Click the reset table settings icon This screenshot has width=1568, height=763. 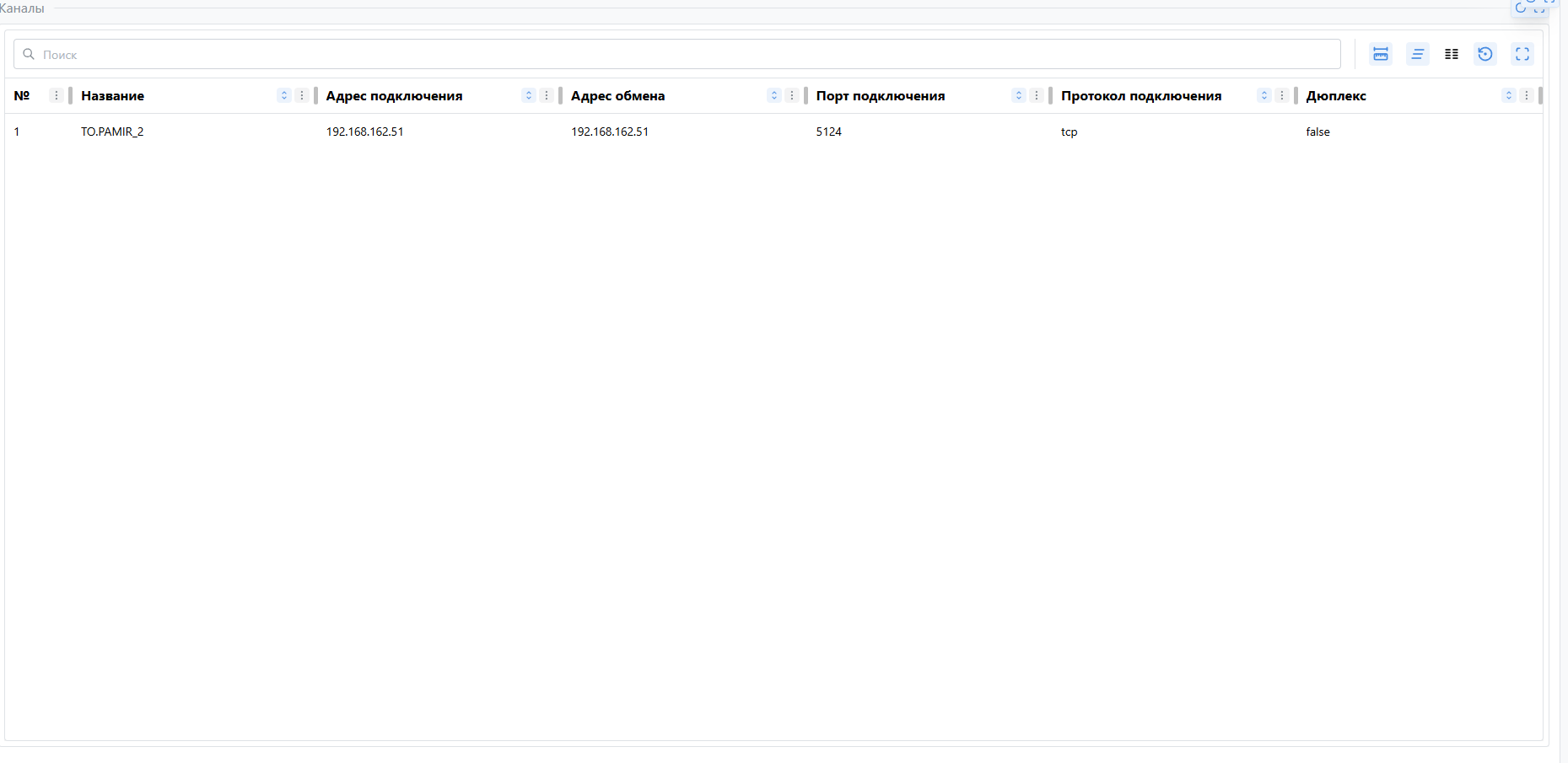tap(1485, 54)
